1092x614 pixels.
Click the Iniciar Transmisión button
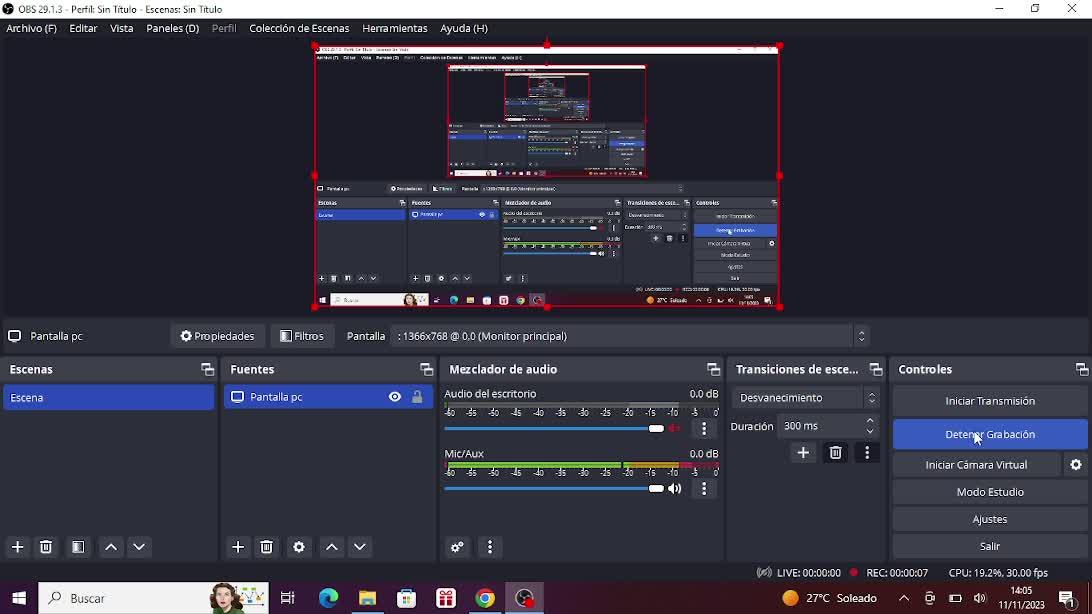989,401
